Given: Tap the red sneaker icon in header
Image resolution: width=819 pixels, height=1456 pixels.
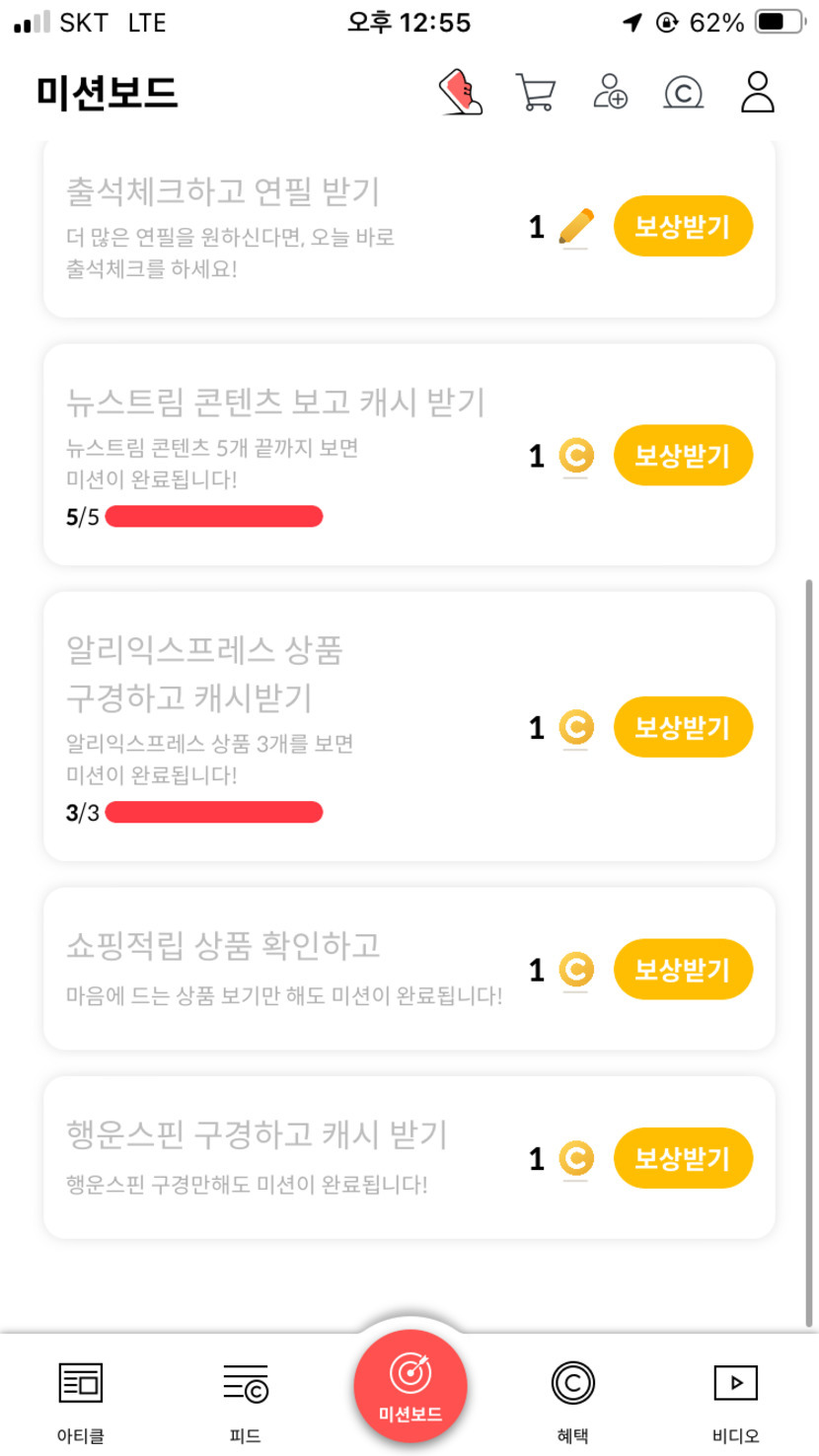Looking at the screenshot, I should [x=461, y=94].
